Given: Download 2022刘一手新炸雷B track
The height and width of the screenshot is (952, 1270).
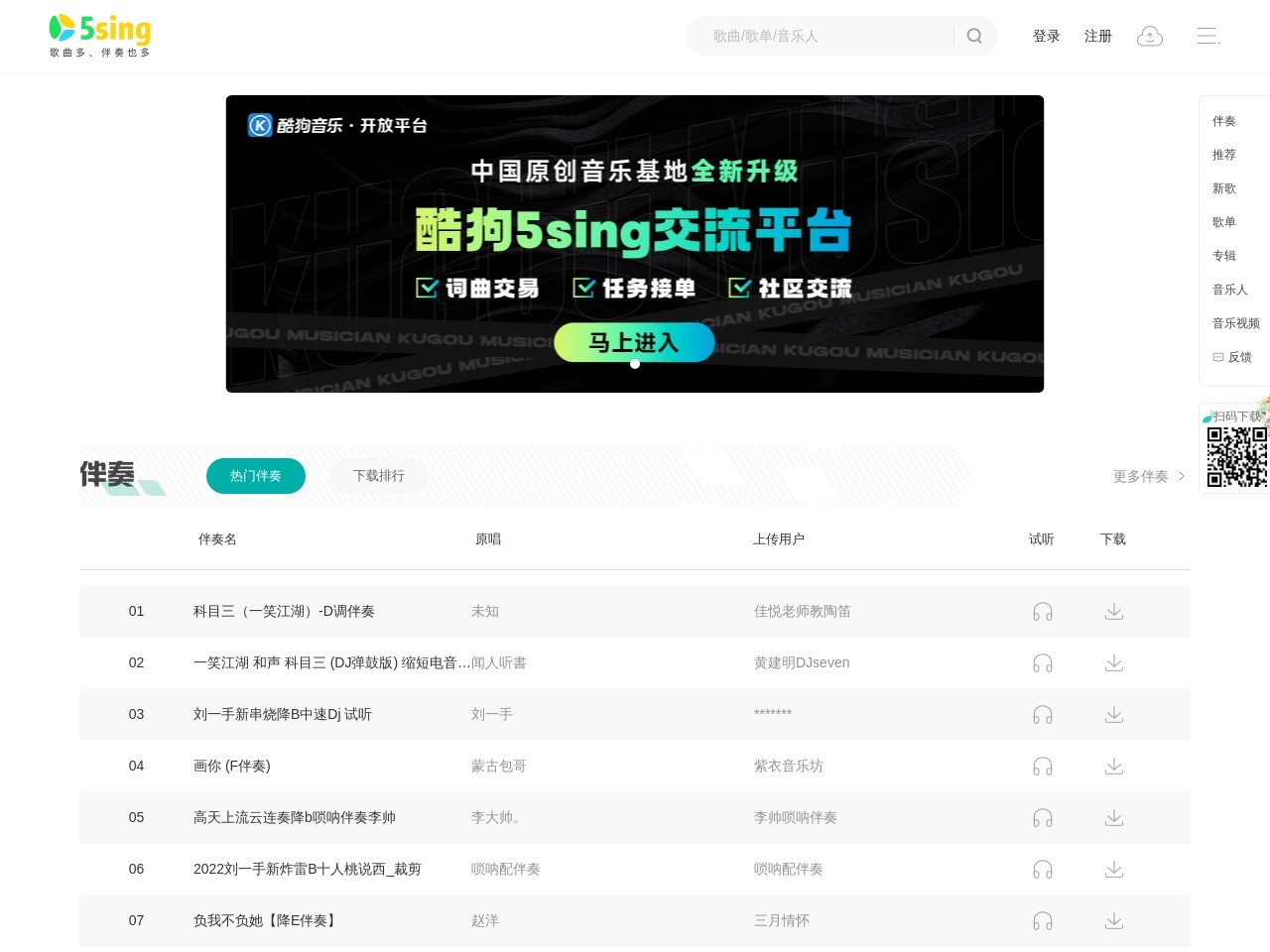Looking at the screenshot, I should [1113, 869].
